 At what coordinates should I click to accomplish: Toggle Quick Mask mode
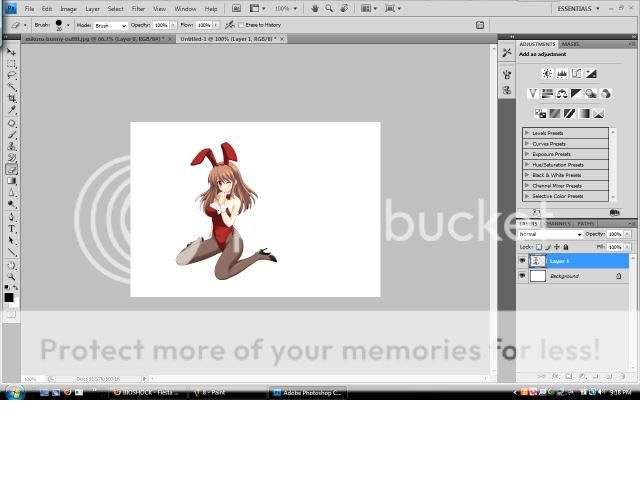[x=11, y=314]
